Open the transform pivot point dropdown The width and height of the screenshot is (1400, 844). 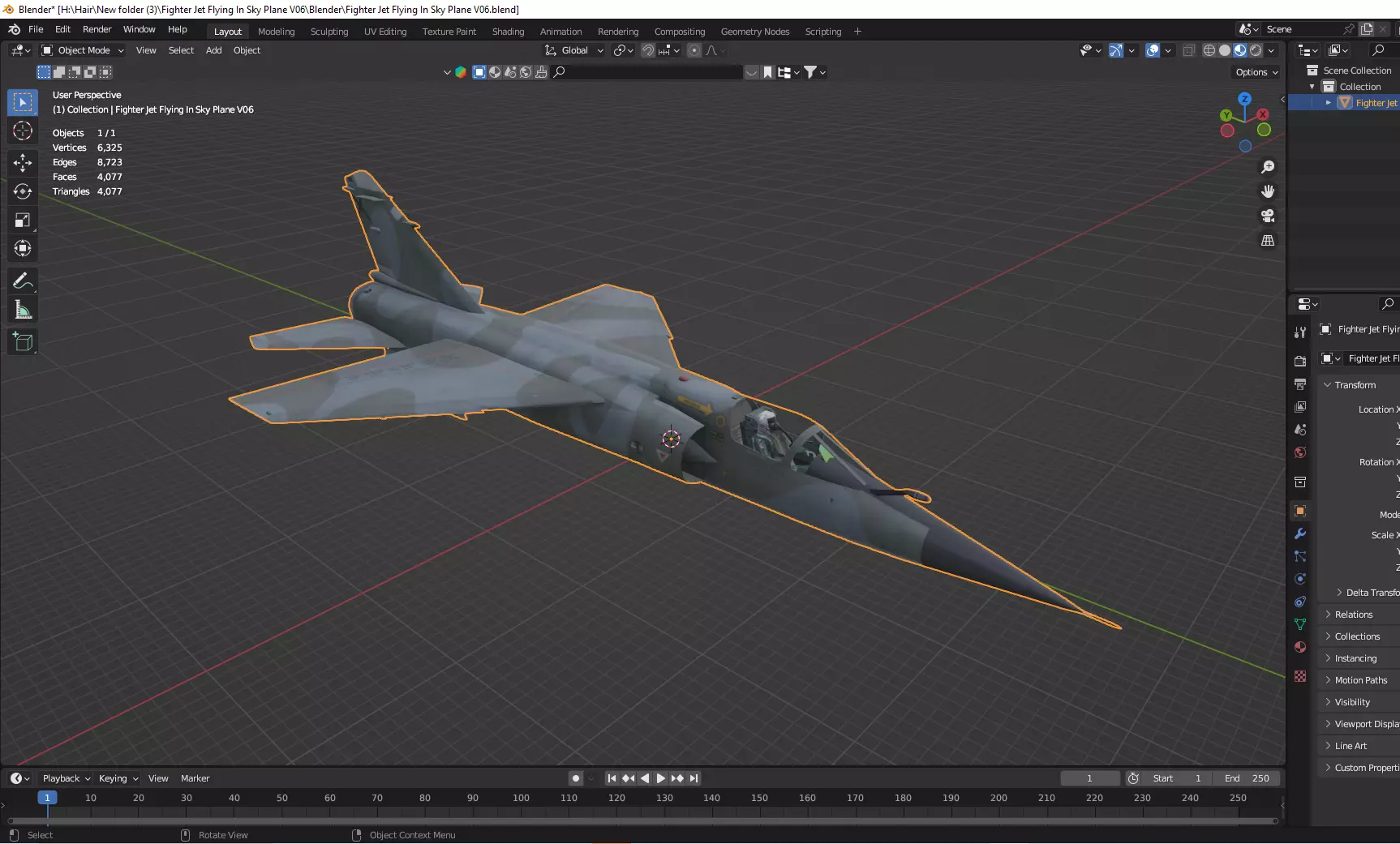tap(623, 50)
